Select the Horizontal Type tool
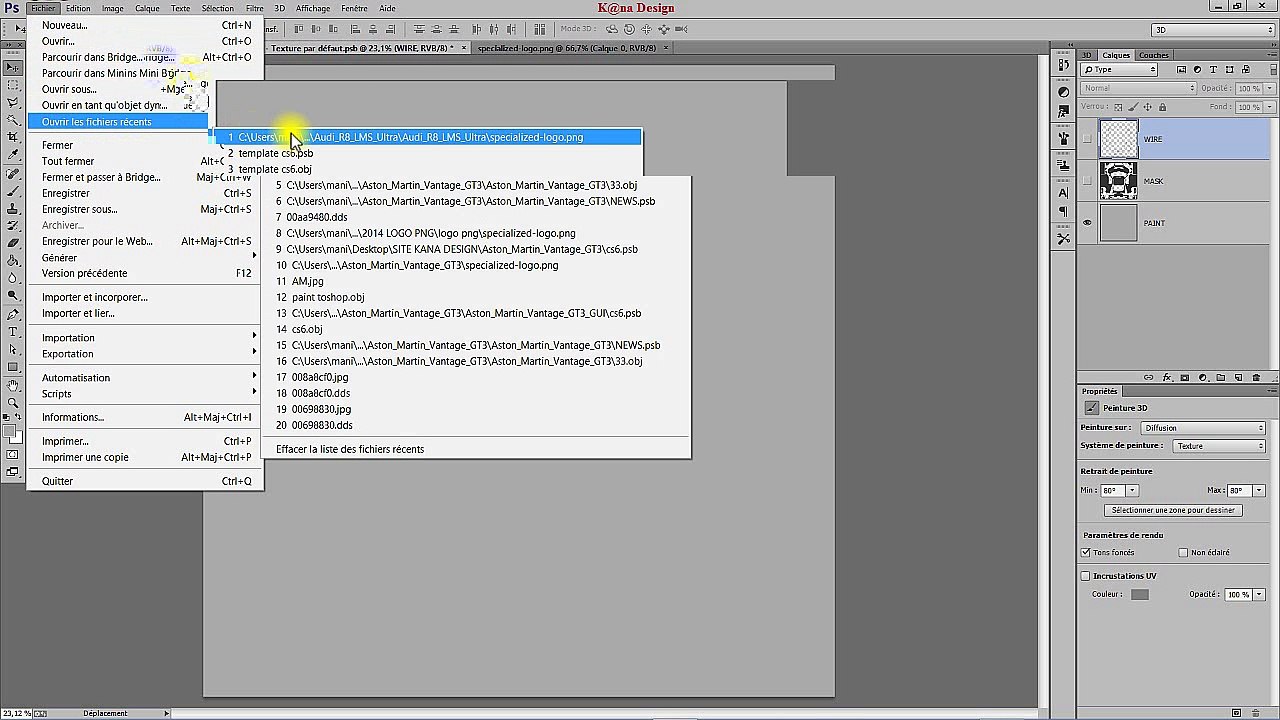Screen dimensions: 1280x720 (13, 332)
